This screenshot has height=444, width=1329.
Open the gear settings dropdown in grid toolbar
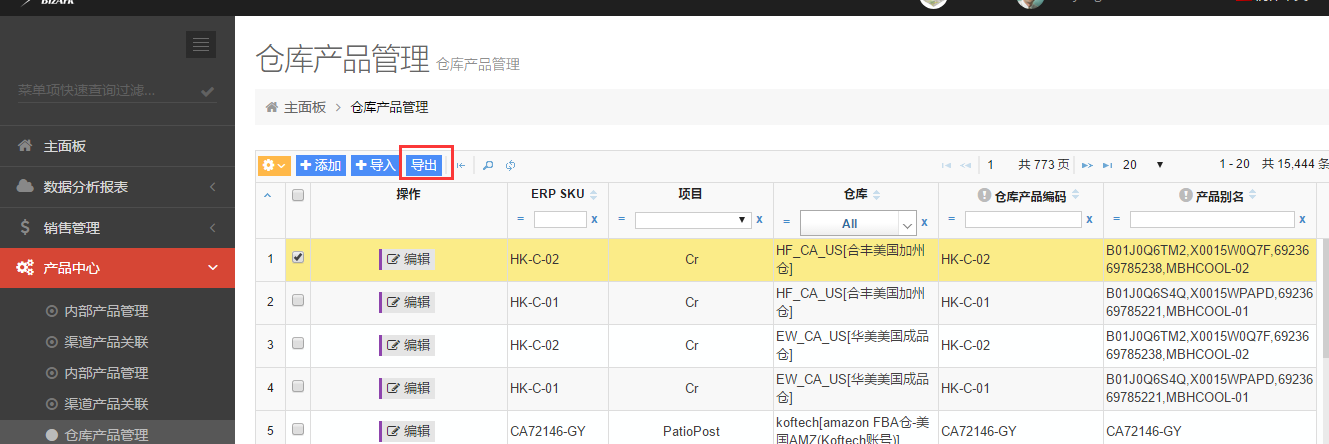coord(274,165)
